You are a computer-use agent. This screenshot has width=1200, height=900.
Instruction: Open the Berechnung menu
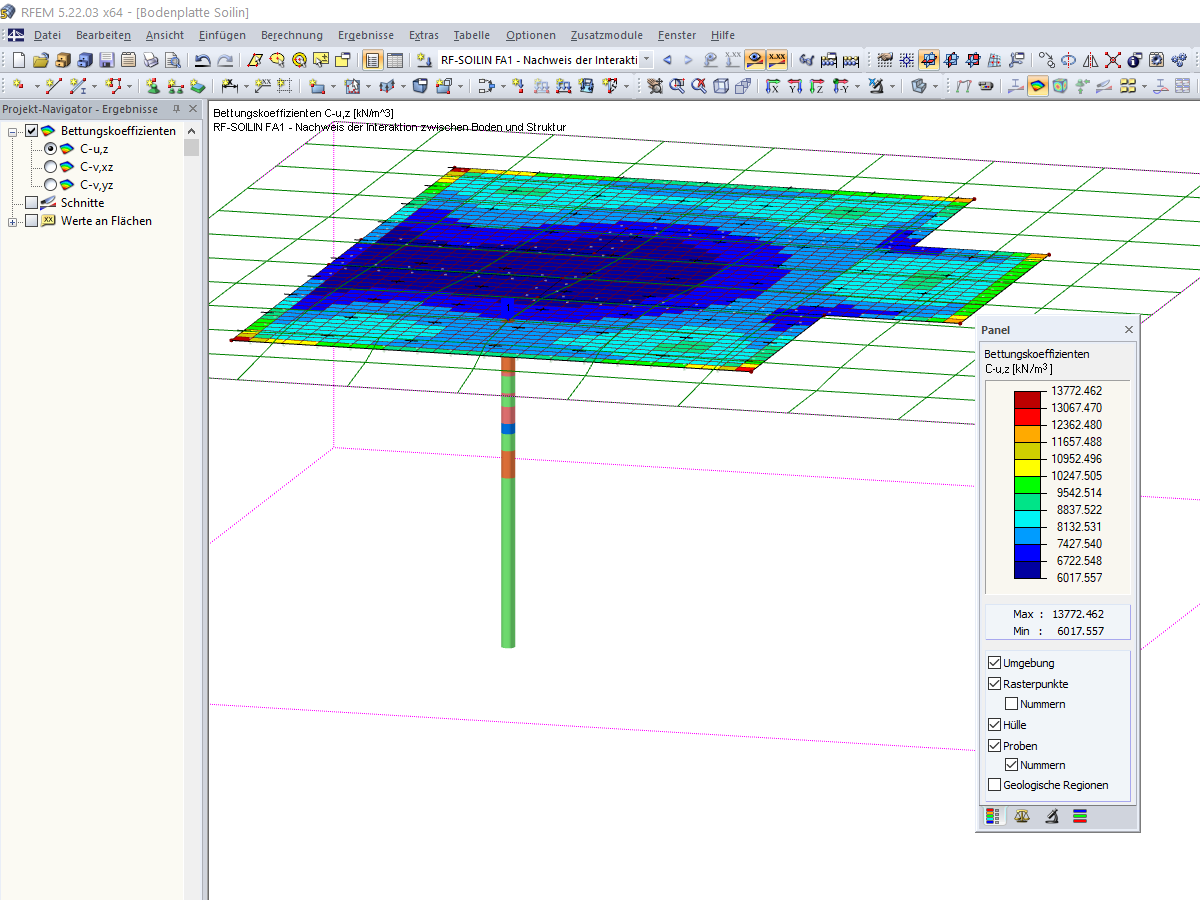[x=292, y=35]
